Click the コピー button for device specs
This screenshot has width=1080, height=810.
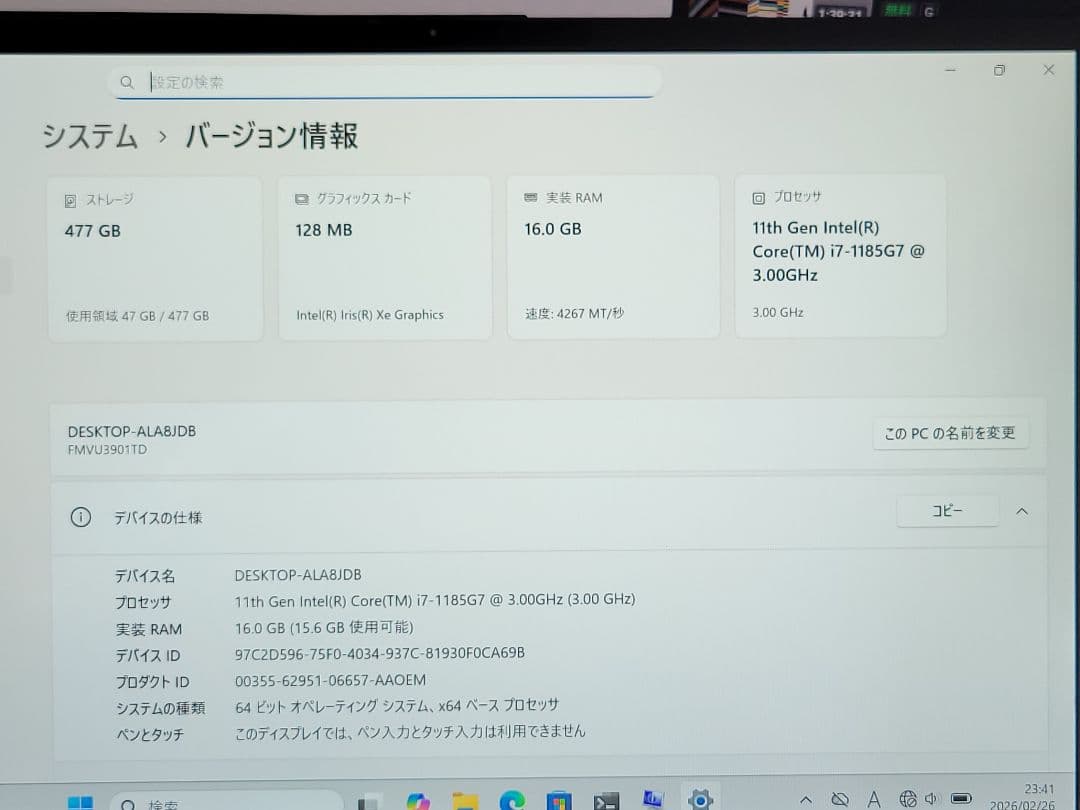[947, 511]
